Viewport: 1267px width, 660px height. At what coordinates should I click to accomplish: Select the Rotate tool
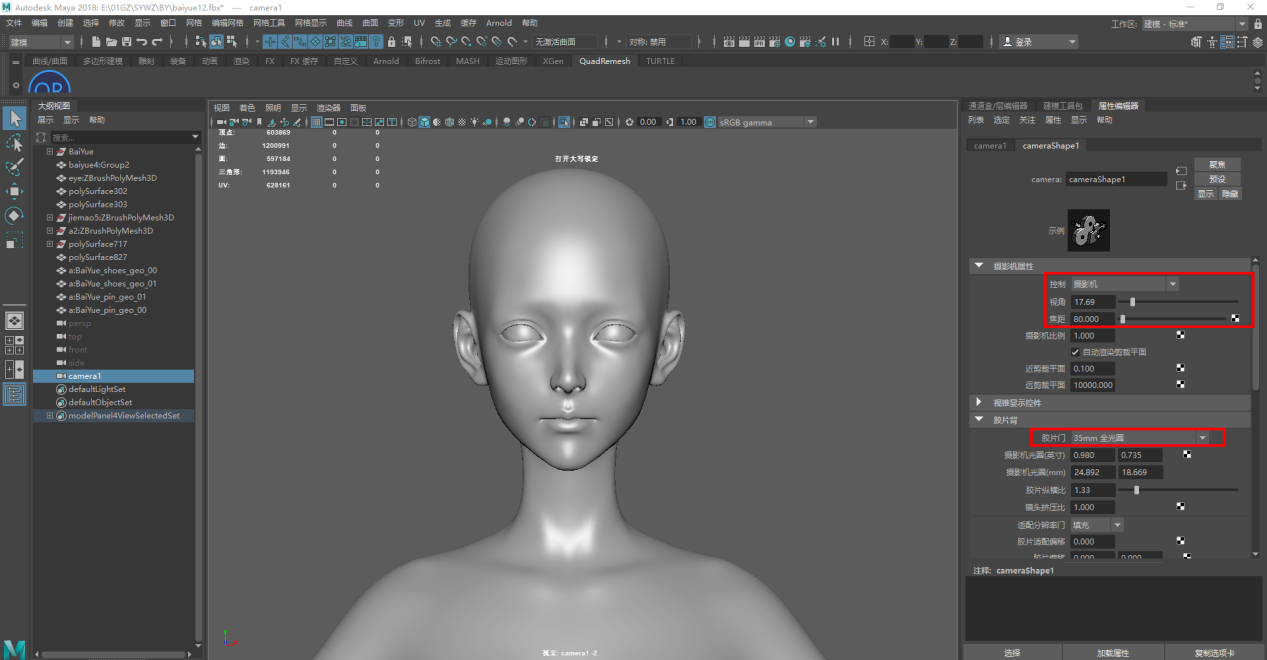[x=14, y=216]
